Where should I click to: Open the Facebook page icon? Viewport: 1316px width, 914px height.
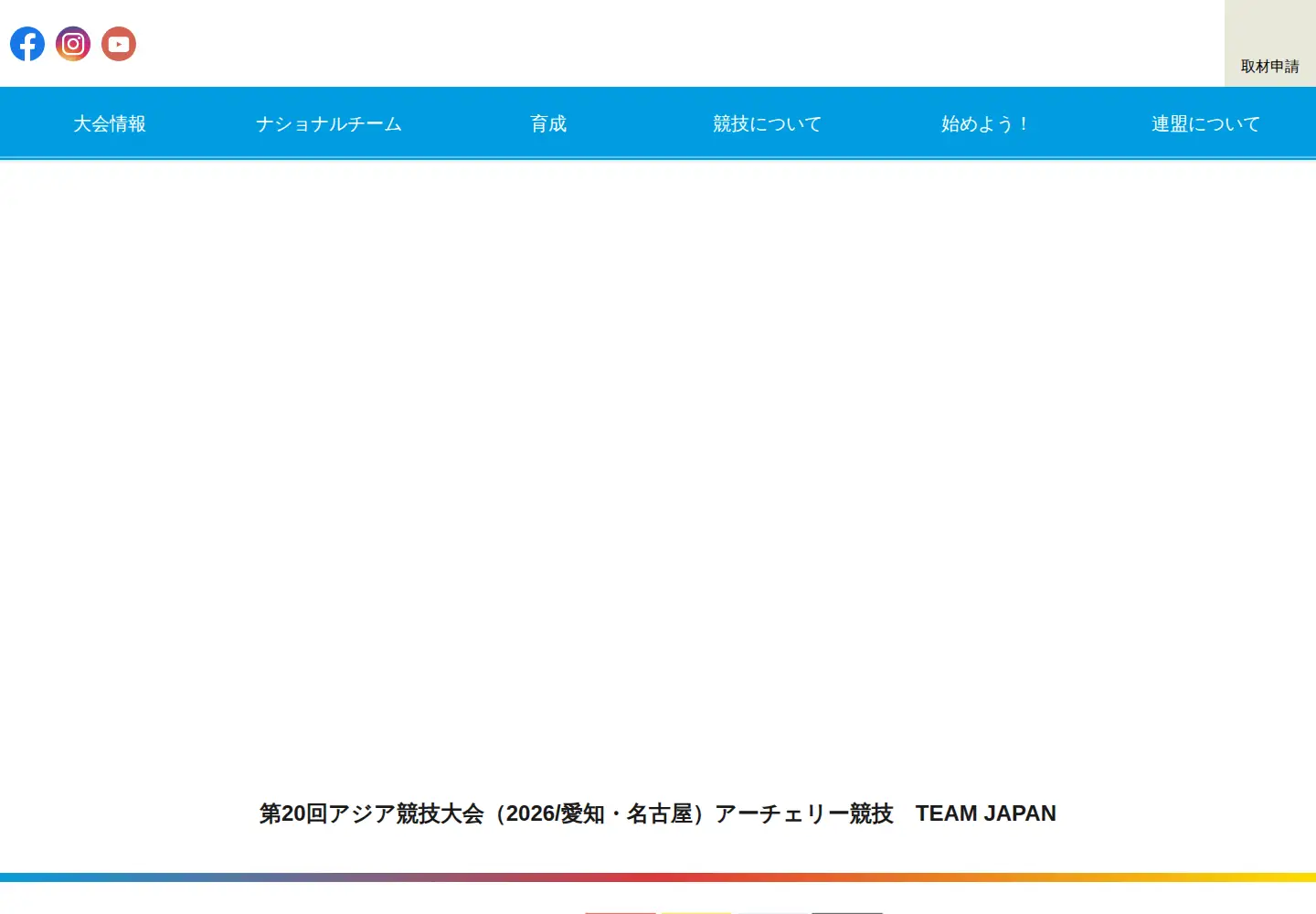[27, 44]
